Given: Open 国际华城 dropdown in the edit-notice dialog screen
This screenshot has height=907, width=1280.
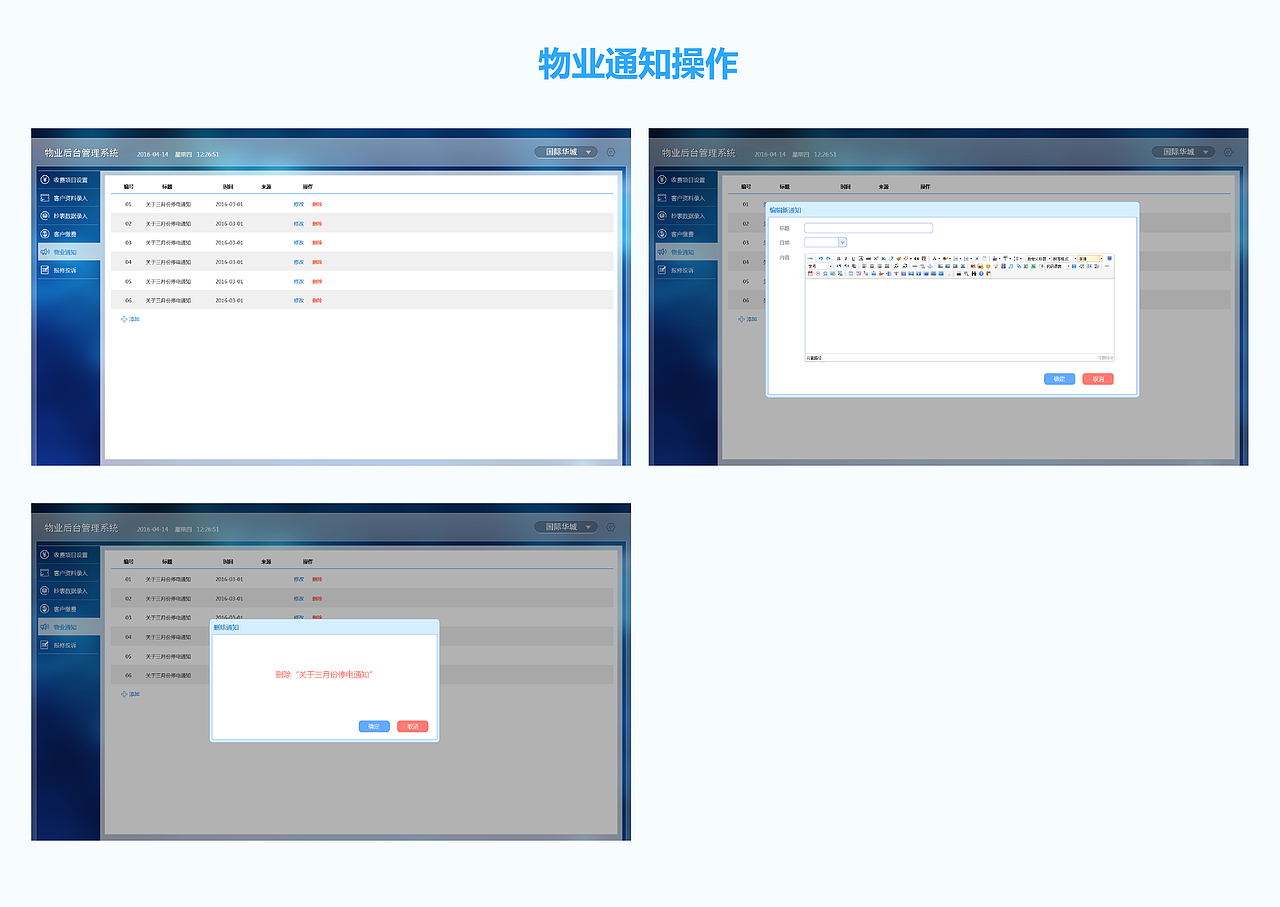Looking at the screenshot, I should [1184, 152].
